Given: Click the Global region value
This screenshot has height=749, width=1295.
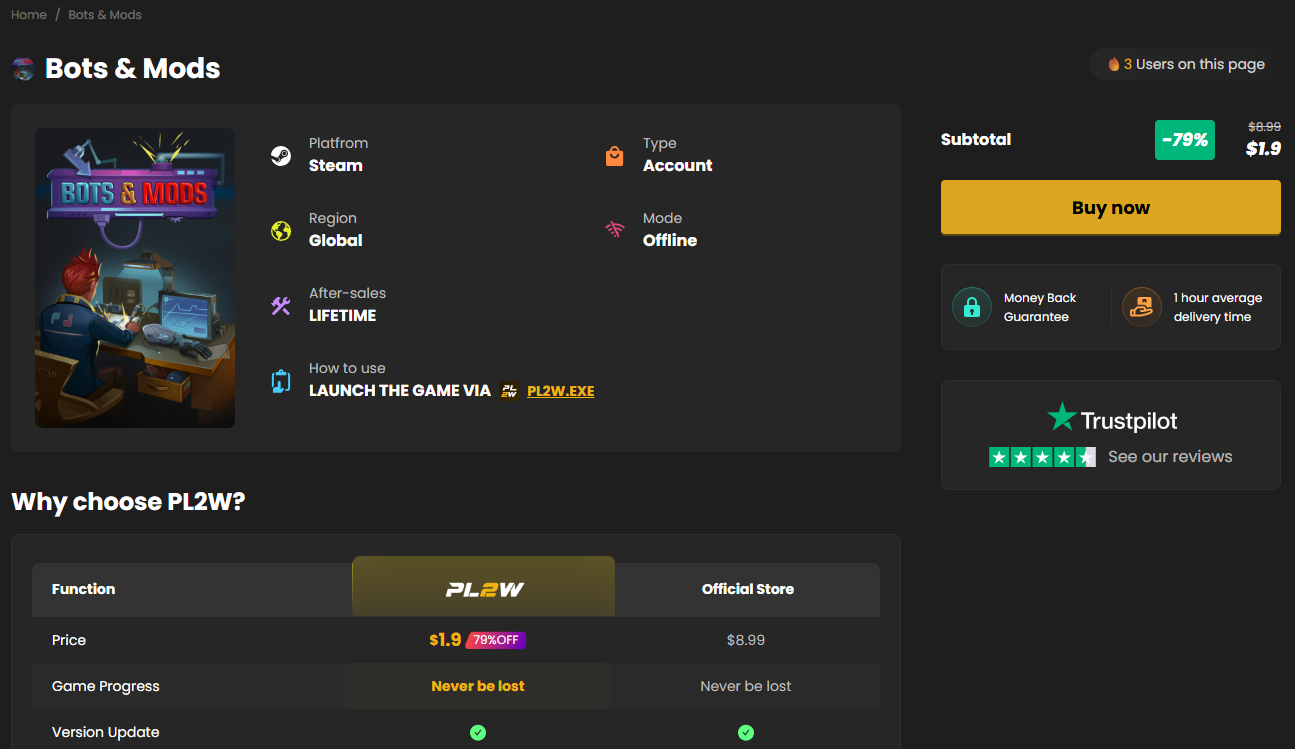Looking at the screenshot, I should 336,241.
